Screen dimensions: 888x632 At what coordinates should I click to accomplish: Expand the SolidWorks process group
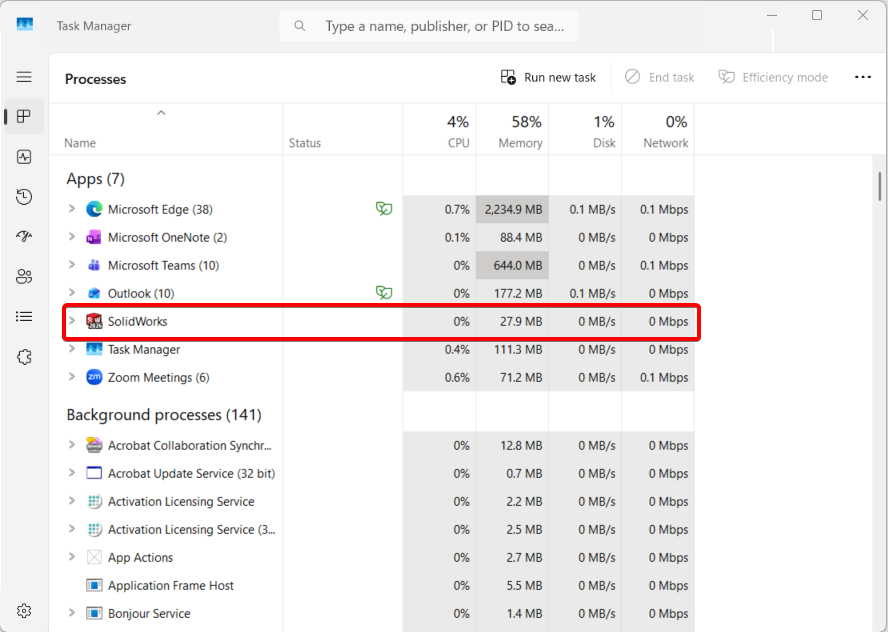pos(71,321)
